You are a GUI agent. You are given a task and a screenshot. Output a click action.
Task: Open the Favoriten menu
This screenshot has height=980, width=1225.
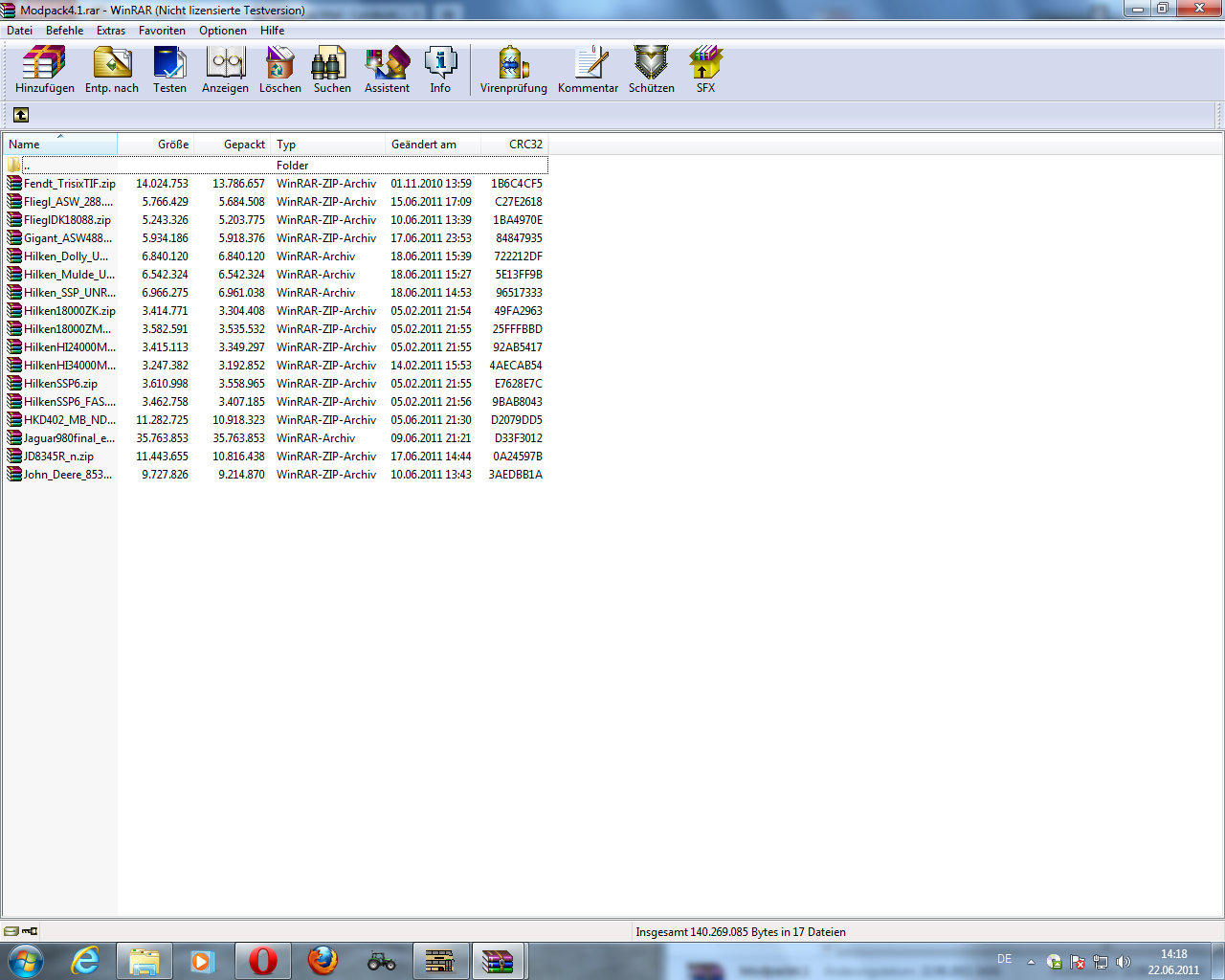point(162,31)
